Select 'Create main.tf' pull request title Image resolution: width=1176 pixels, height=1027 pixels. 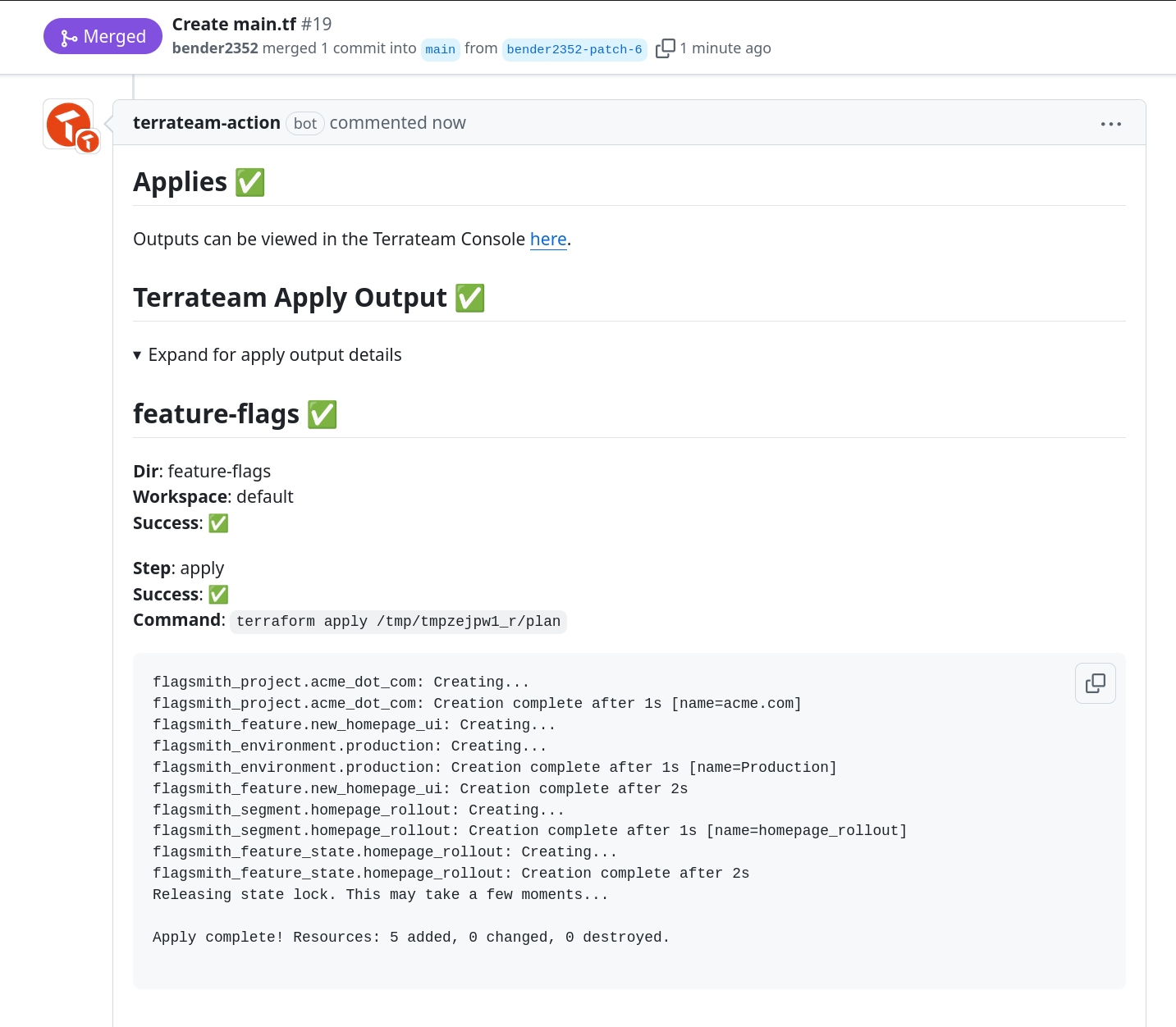pos(234,24)
